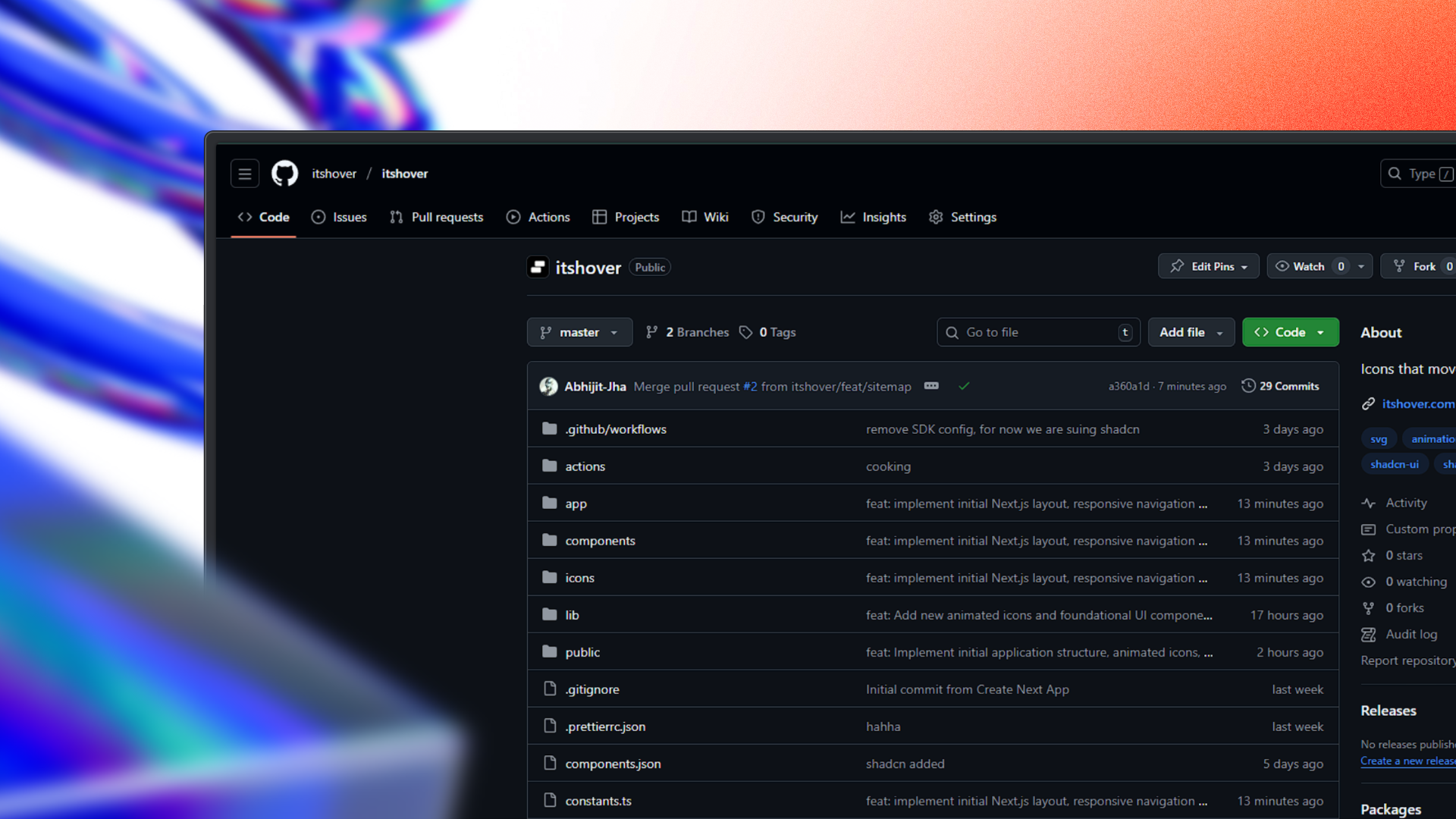Toggle Edit Pins for this repository

click(1208, 266)
